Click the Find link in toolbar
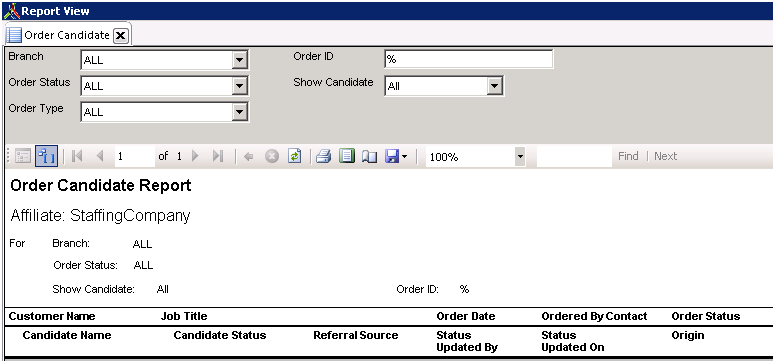Image resolution: width=773 pixels, height=361 pixels. click(628, 156)
